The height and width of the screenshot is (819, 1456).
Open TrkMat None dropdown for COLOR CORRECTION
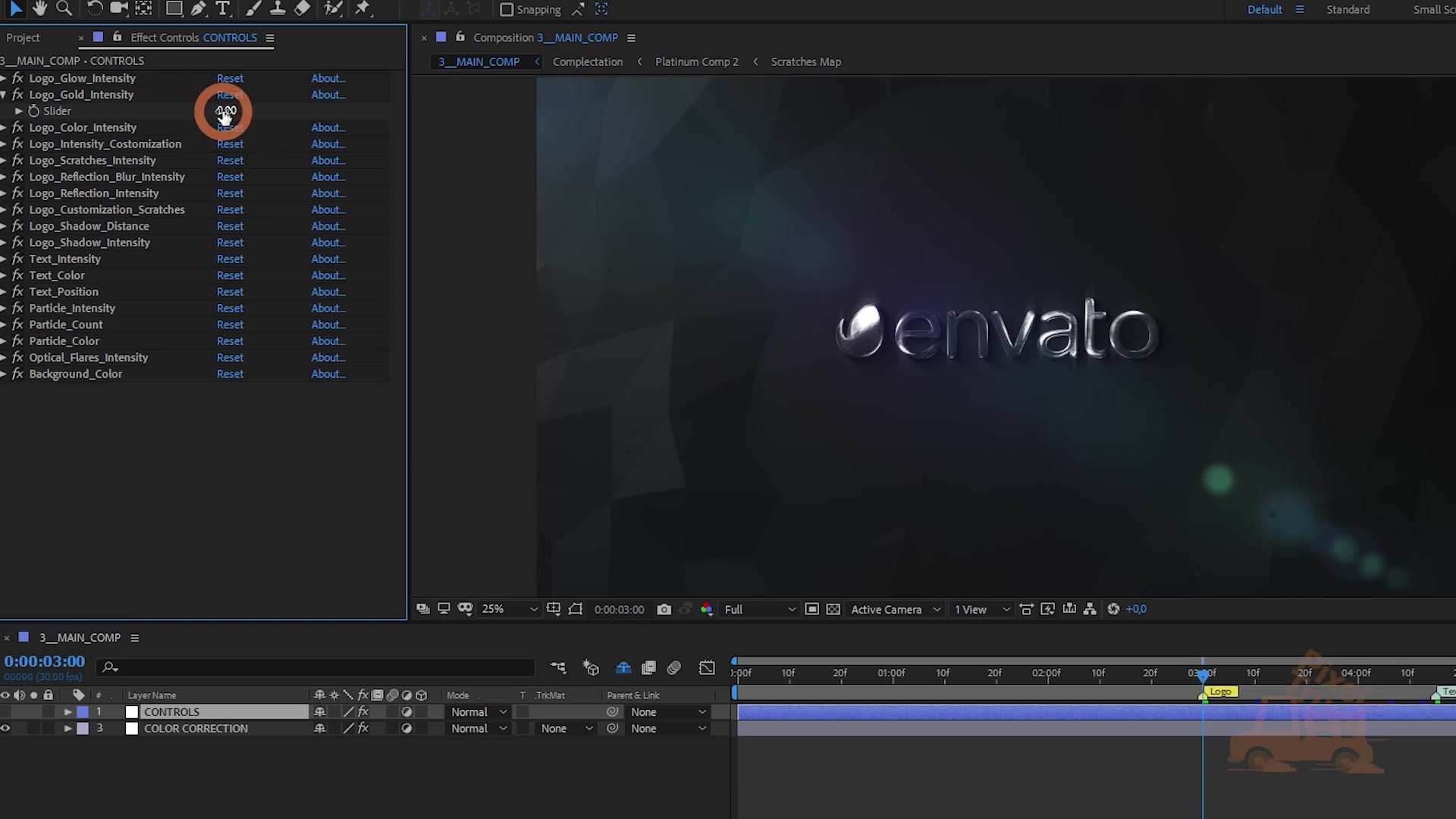[566, 728]
